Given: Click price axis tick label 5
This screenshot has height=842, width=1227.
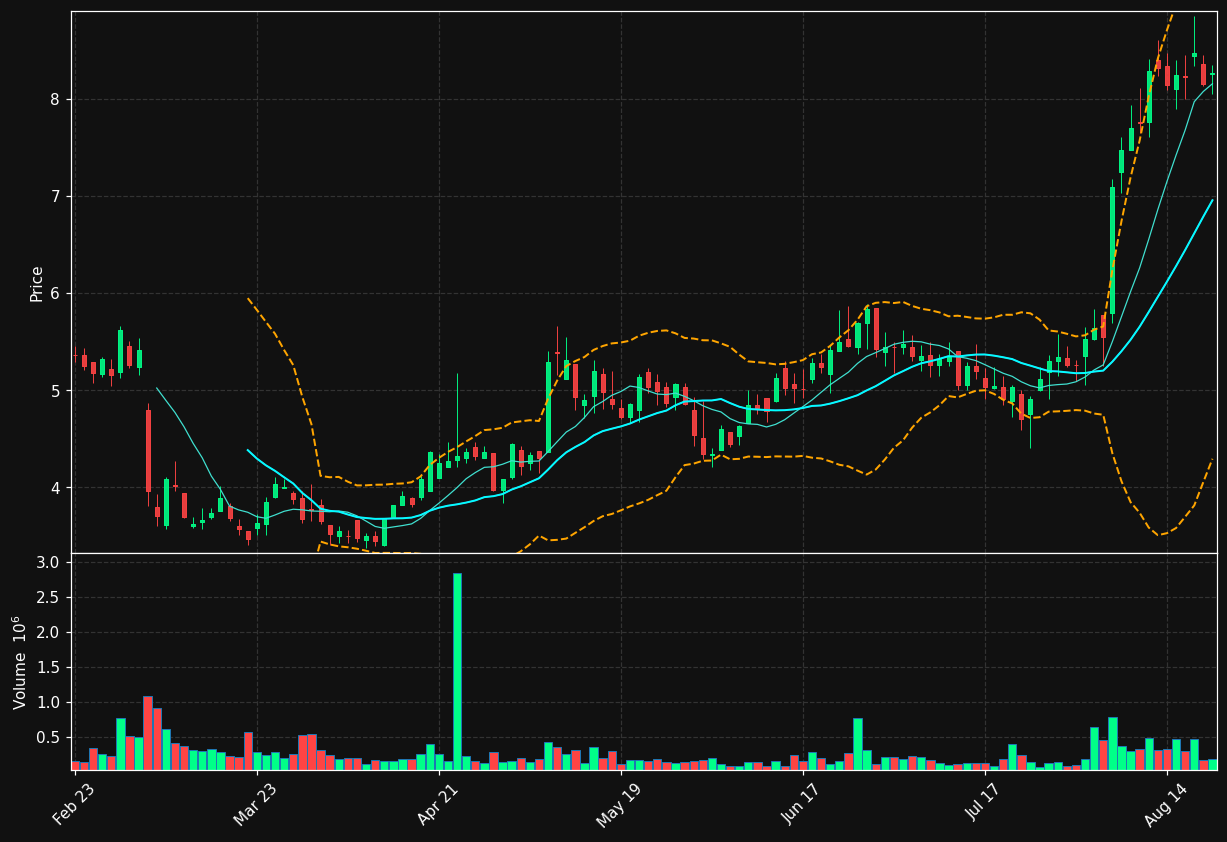Looking at the screenshot, I should click(x=56, y=390).
